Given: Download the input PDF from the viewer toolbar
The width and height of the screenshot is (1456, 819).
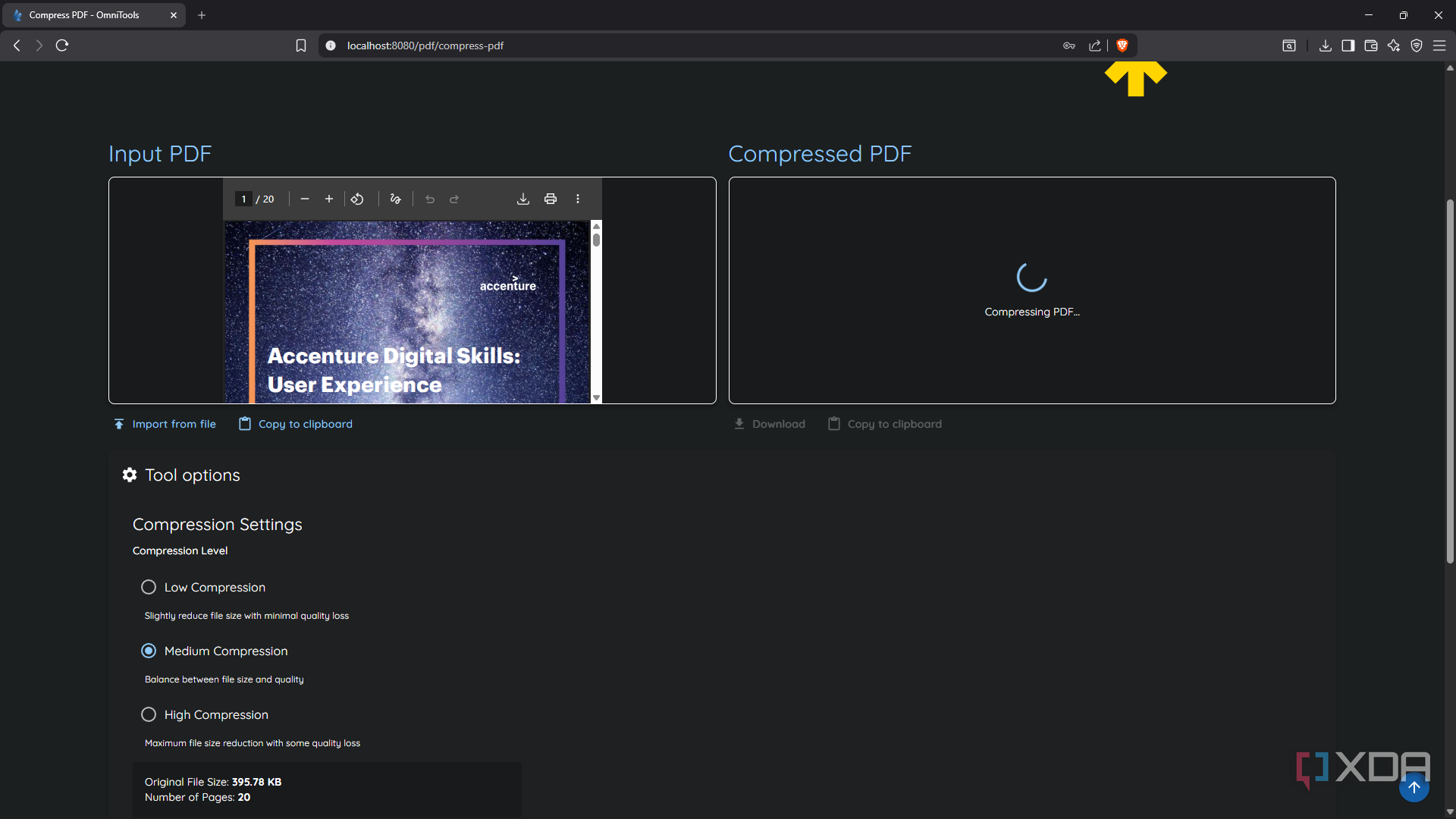Looking at the screenshot, I should 523,199.
